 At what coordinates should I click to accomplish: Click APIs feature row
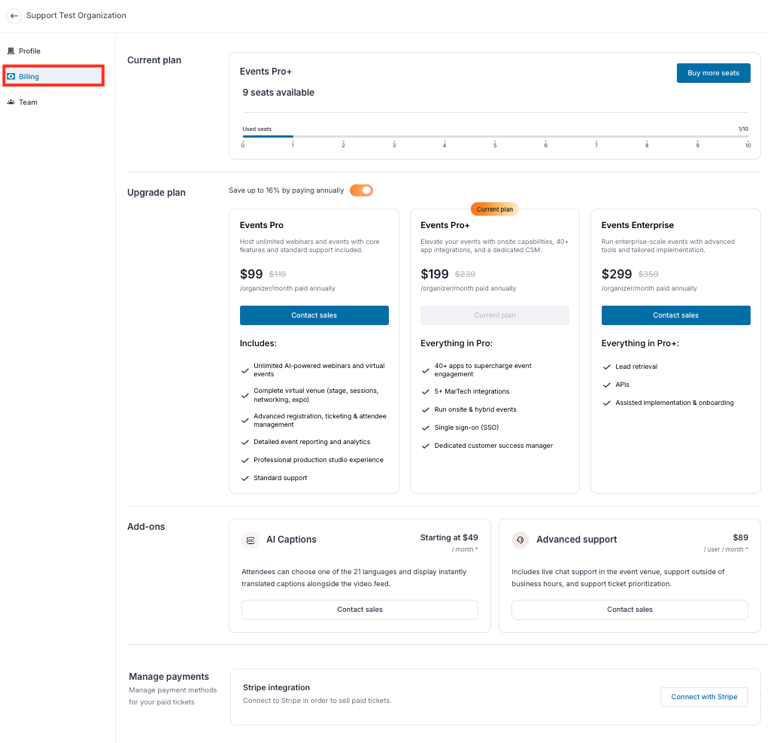(x=616, y=385)
